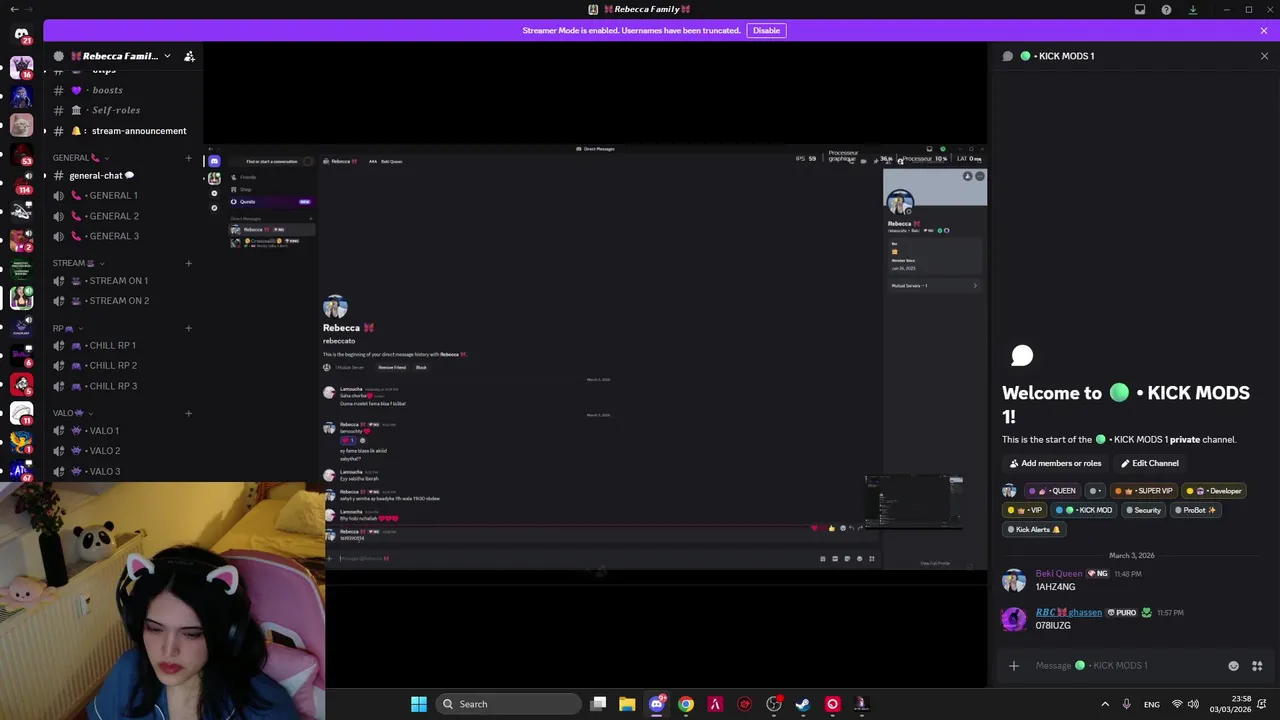
Task: Dismiss the Streamer Mode banner
Action: (1264, 30)
